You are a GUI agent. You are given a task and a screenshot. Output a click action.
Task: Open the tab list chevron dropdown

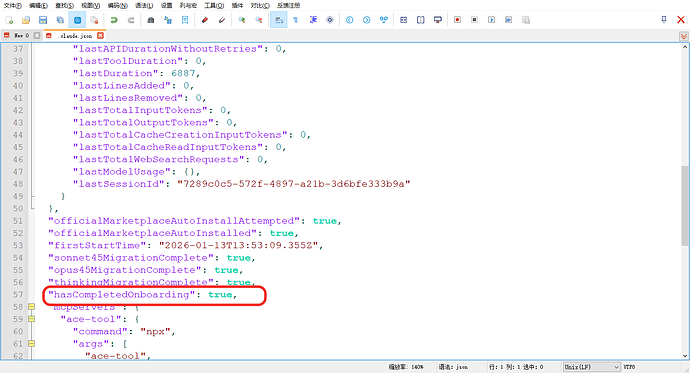[x=684, y=36]
